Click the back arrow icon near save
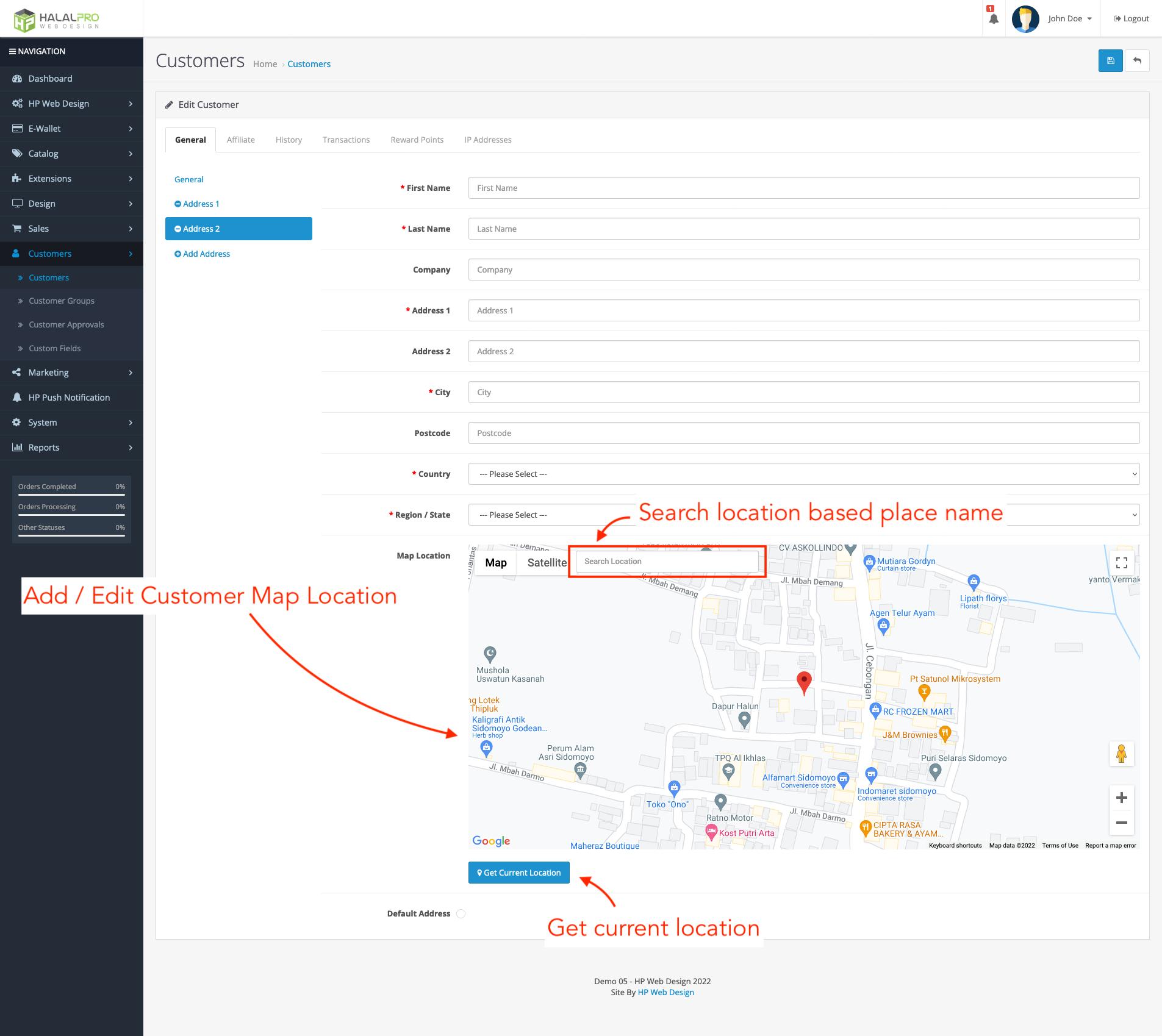Viewport: 1162px width, 1036px height. click(1137, 60)
